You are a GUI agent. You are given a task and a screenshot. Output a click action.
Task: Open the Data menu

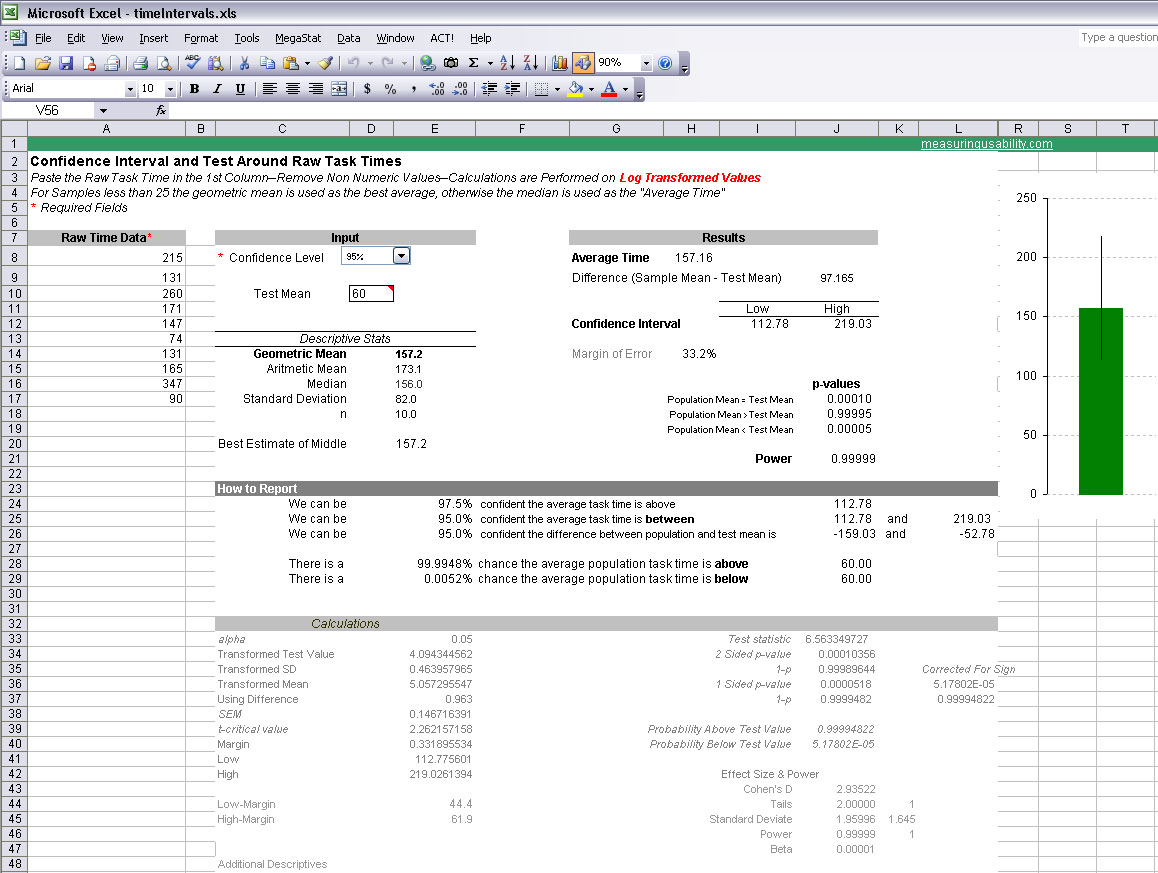(349, 38)
